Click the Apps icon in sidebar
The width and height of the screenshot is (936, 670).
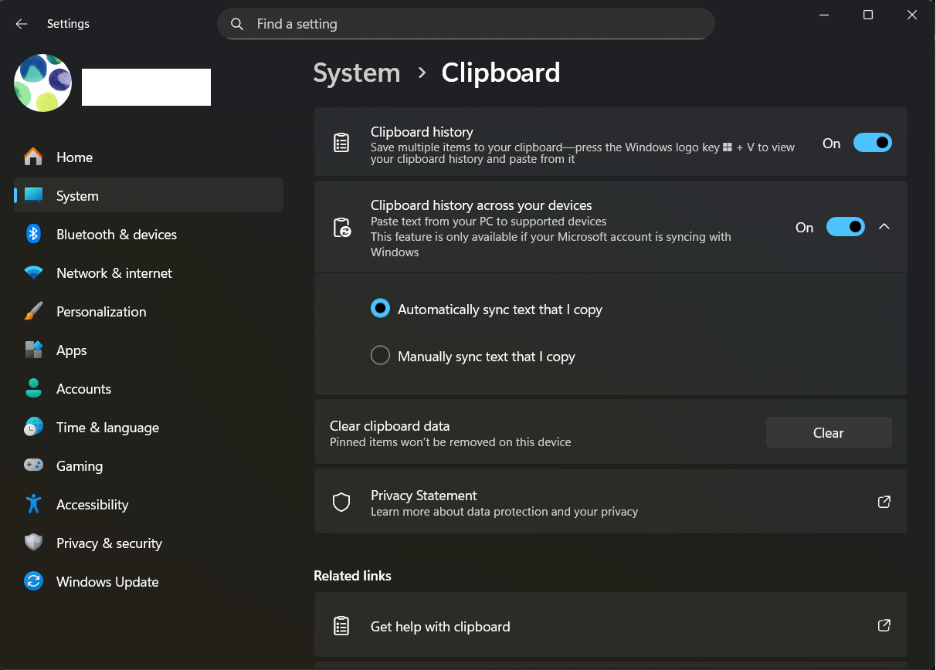tap(33, 350)
